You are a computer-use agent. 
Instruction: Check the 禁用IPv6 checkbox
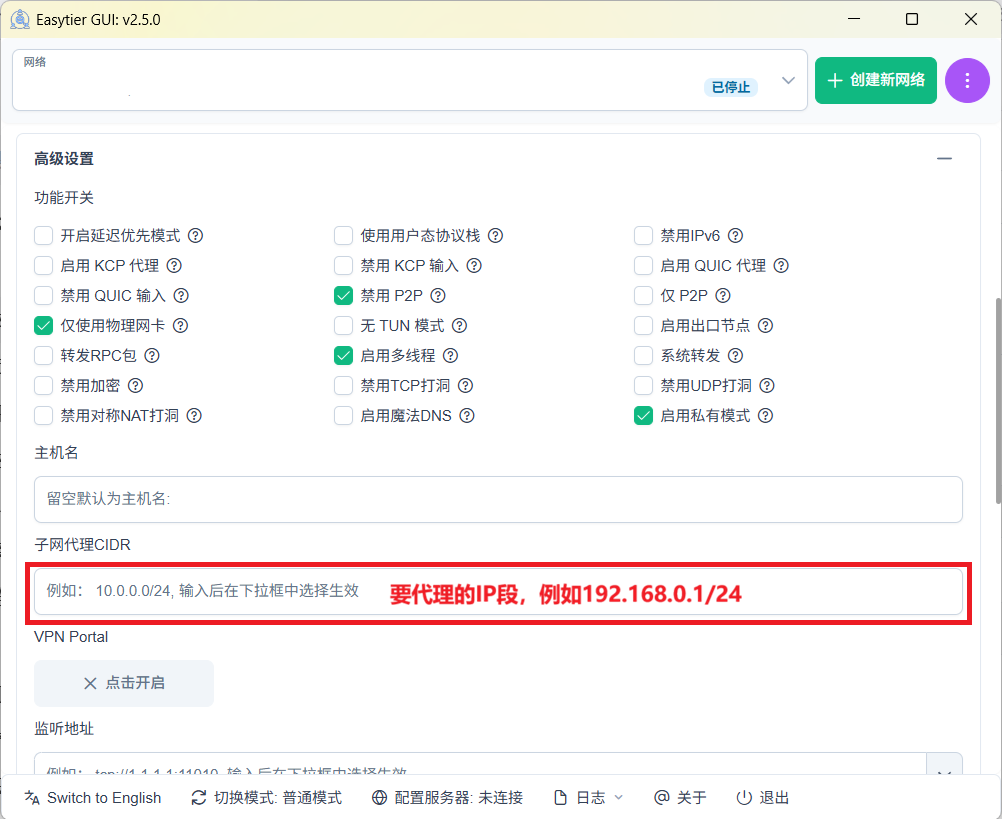pyautogui.click(x=643, y=236)
